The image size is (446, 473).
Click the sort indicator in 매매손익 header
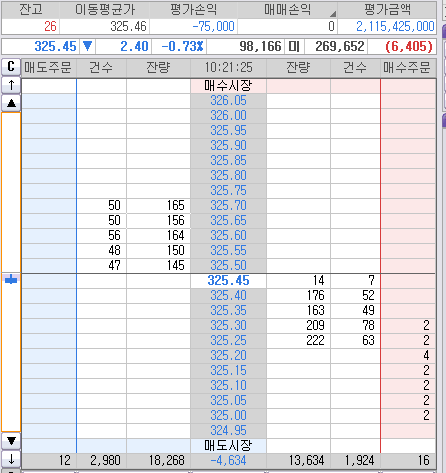pyautogui.click(x=333, y=14)
